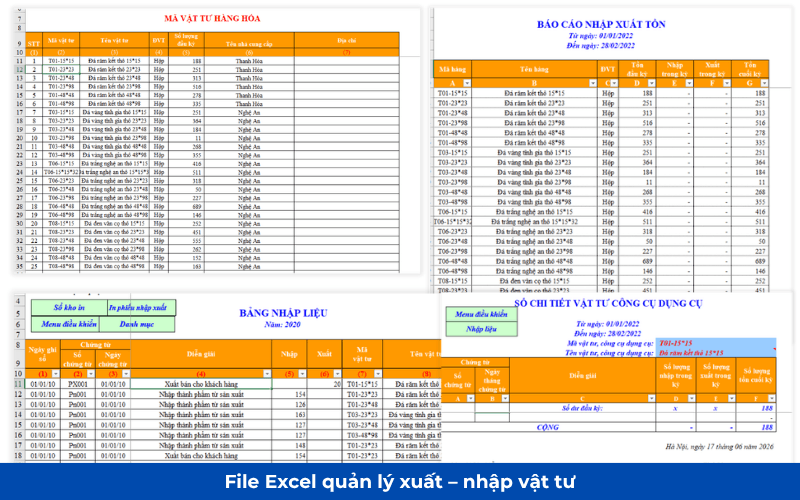Select red "Đá răm kết thô 15*15" name cell in Sổ chi tiết

pyautogui.click(x=715, y=353)
